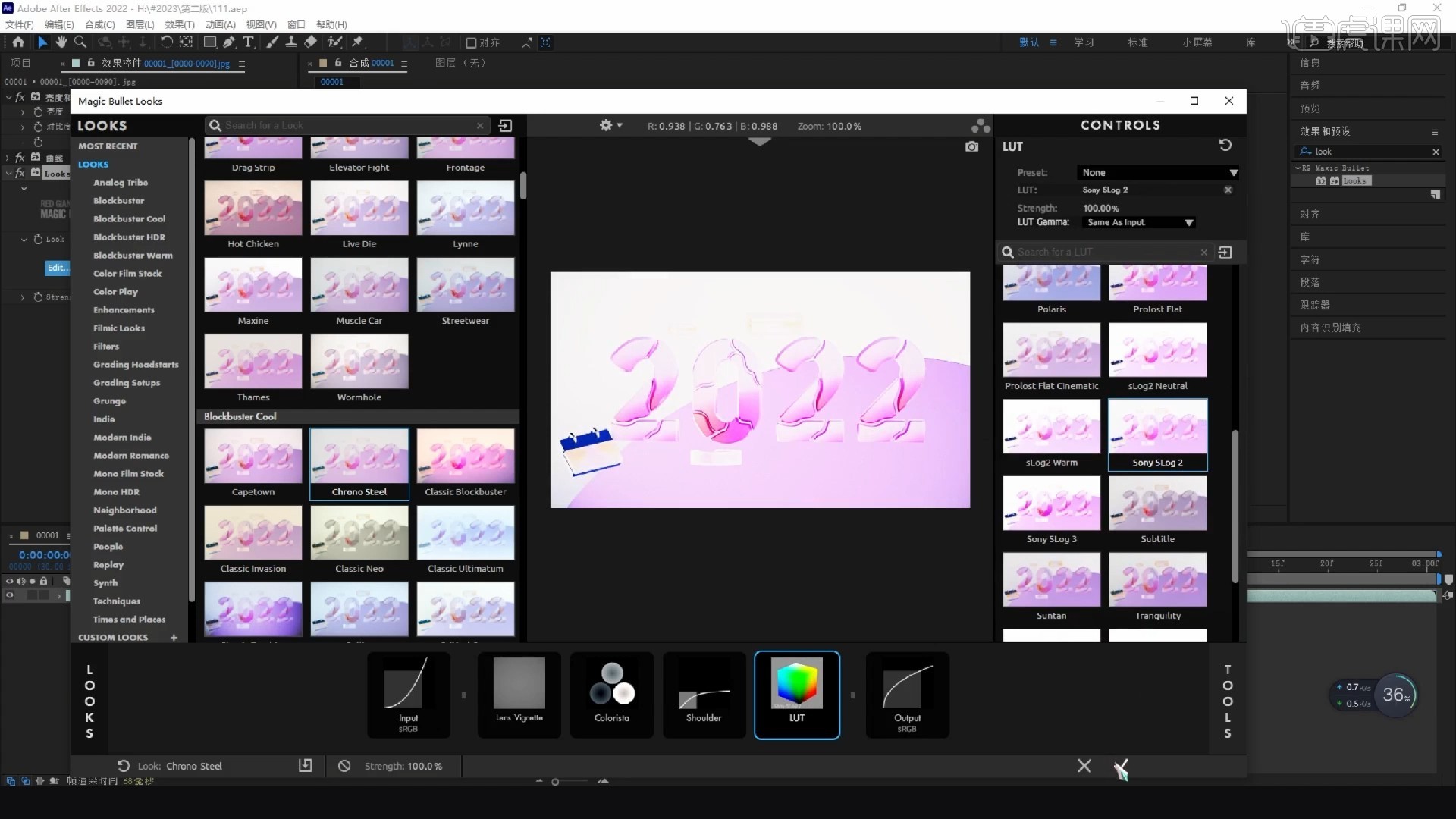Viewport: 1456px width, 819px height.
Task: Reset the Chrono Steel look
Action: tap(124, 766)
